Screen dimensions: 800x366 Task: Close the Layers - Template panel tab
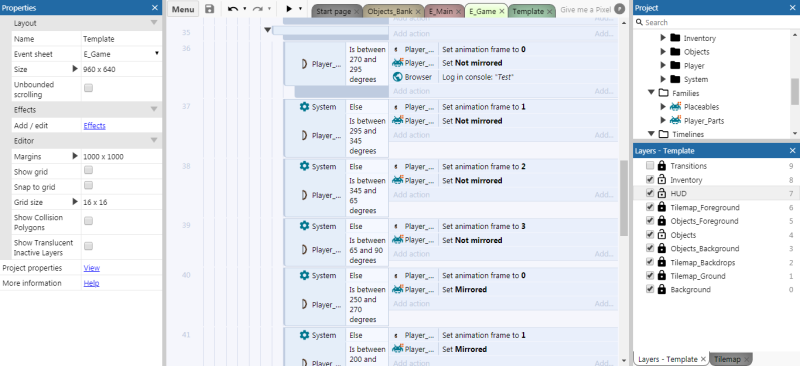(704, 359)
